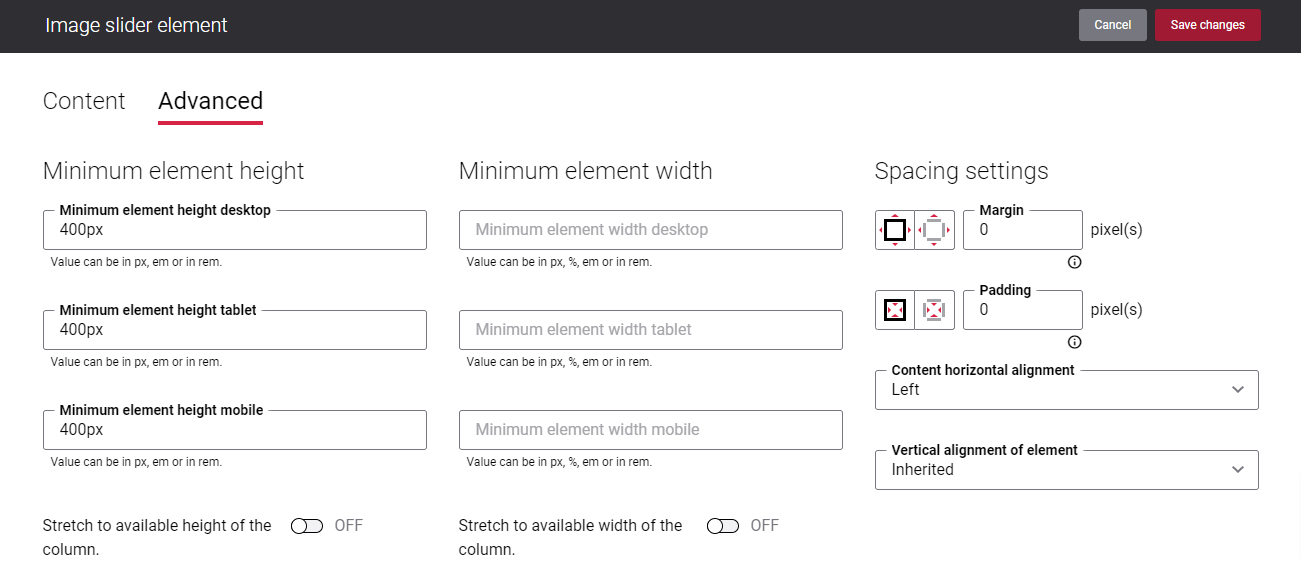Click the Margin value input field

(x=1023, y=230)
